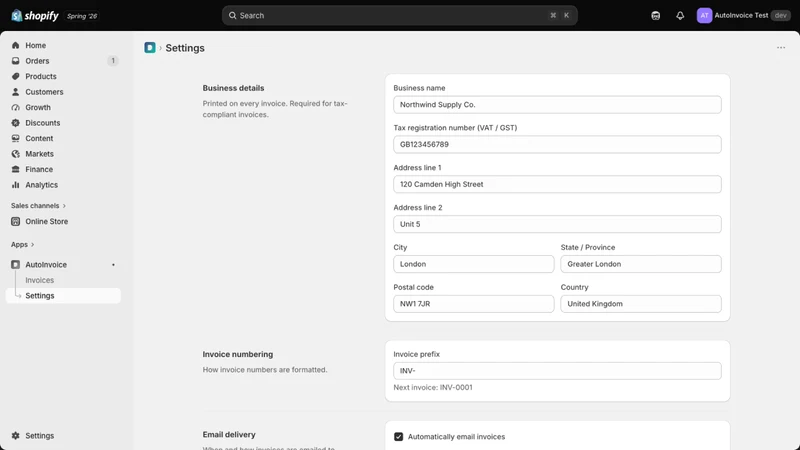800x450 pixels.
Task: Click the Markets globe icon
Action: point(15,154)
